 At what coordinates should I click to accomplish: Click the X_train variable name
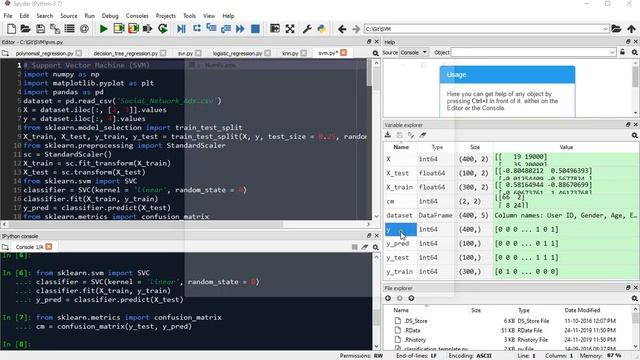400,187
